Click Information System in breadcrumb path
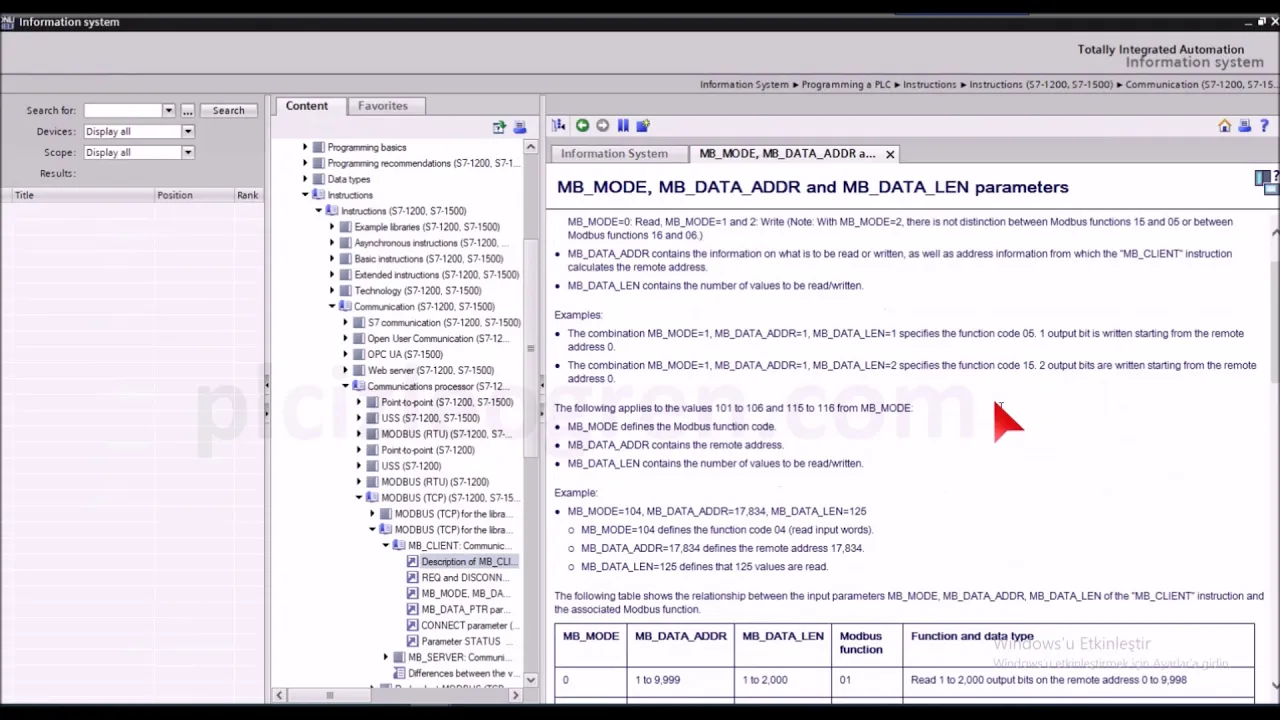The image size is (1280, 720). [x=744, y=85]
